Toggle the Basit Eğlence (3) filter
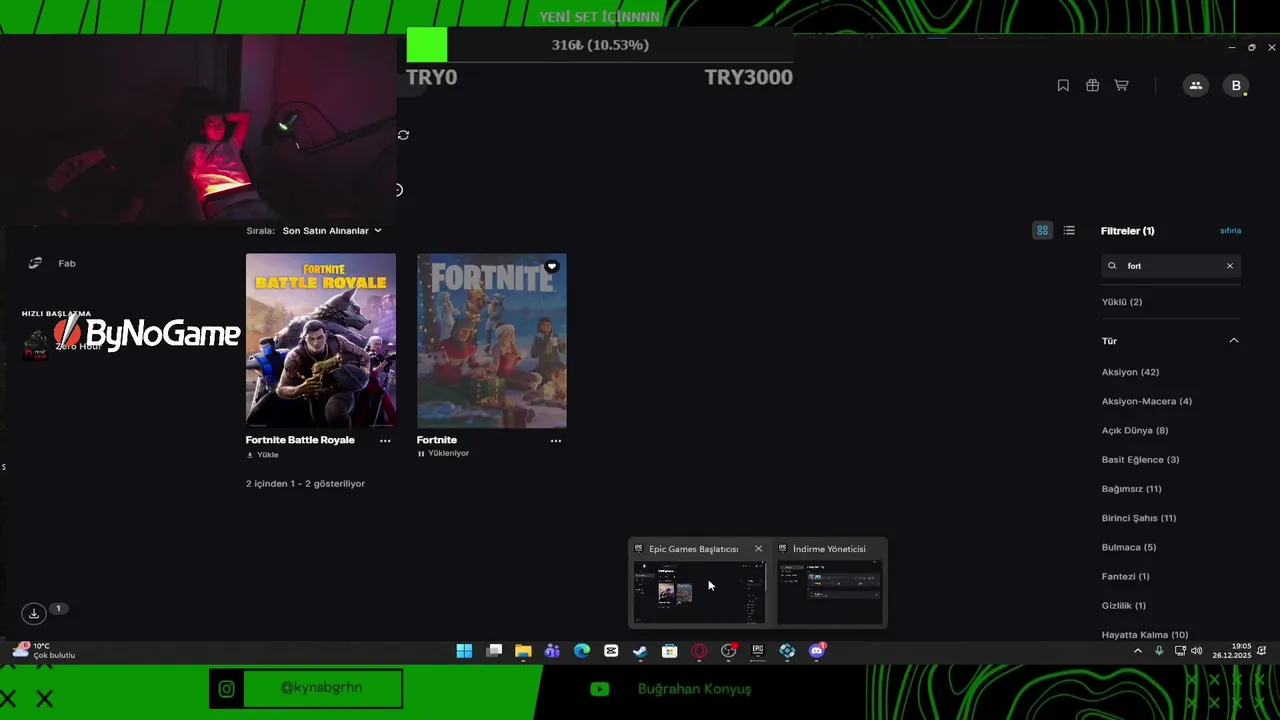This screenshot has width=1280, height=720. tap(1141, 460)
